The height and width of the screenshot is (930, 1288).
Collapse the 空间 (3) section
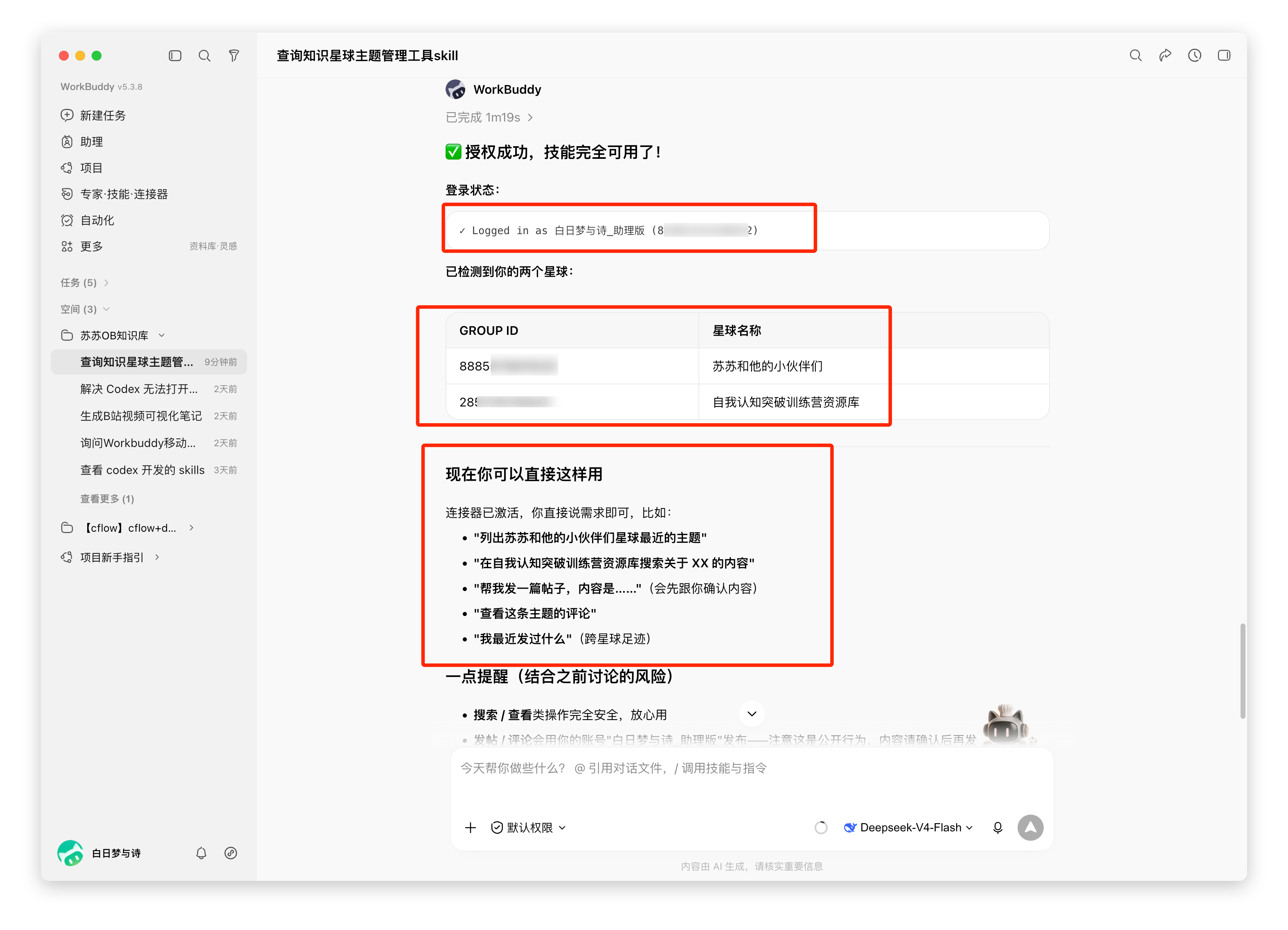(85, 309)
